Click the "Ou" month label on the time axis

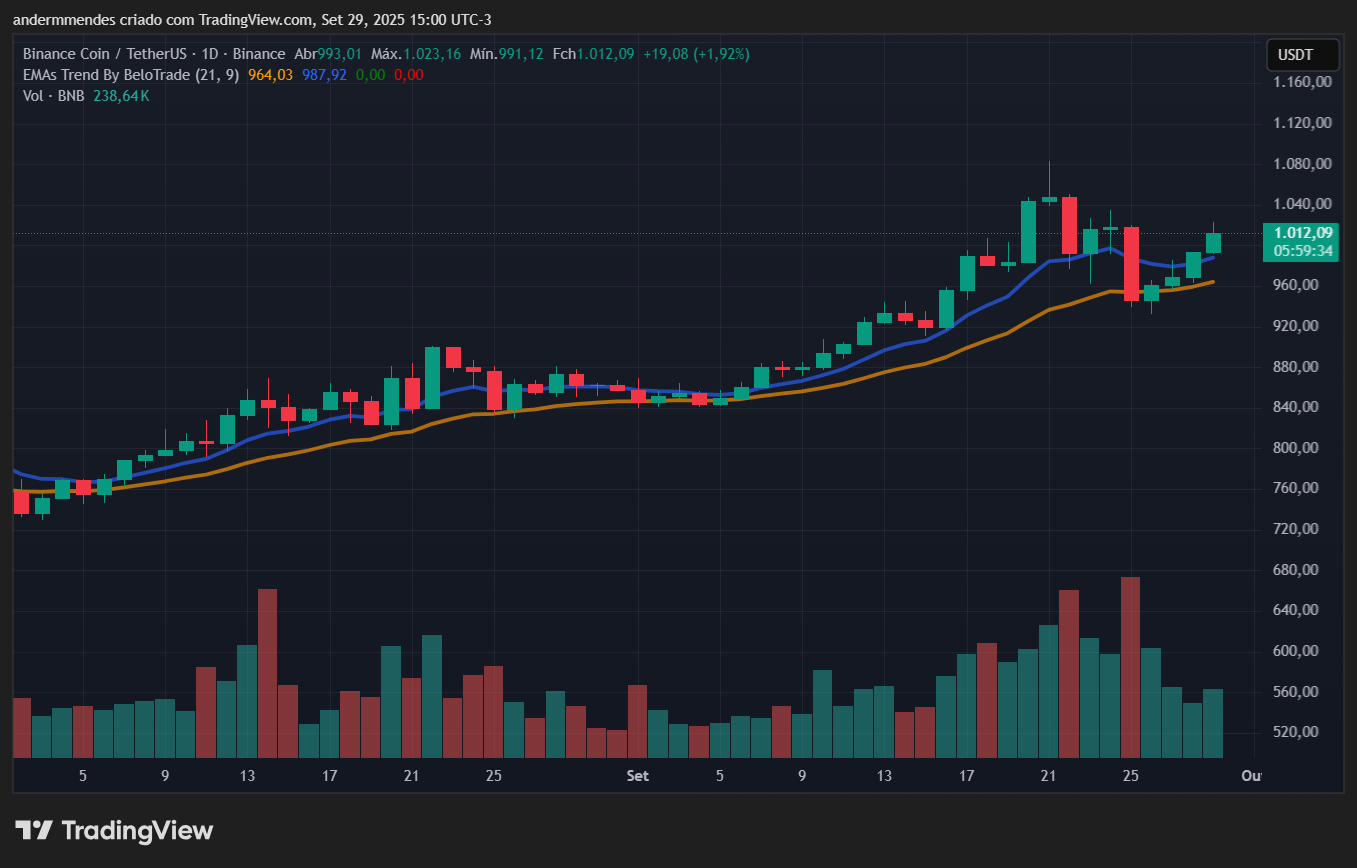click(x=1250, y=776)
